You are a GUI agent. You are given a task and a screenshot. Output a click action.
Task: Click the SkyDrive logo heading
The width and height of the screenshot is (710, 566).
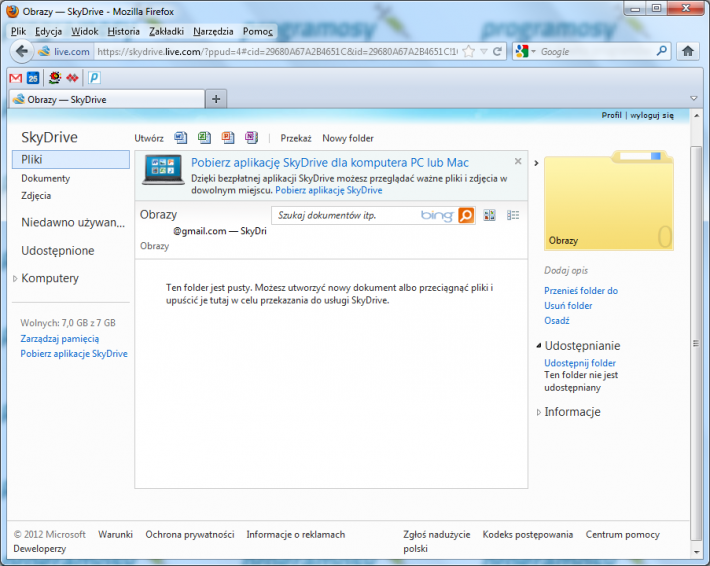coord(49,137)
